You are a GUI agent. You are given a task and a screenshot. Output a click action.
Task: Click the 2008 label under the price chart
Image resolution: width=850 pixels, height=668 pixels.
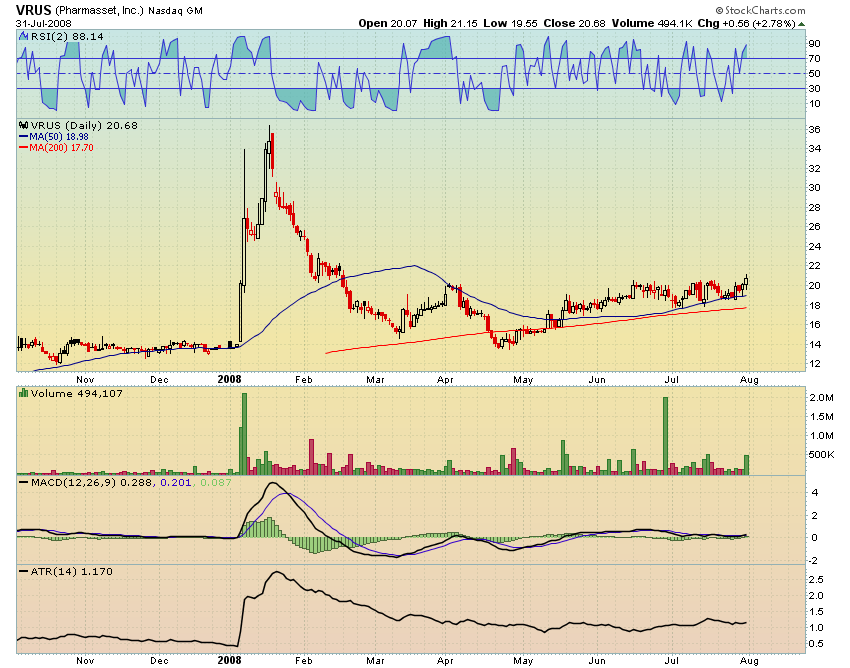pos(229,379)
